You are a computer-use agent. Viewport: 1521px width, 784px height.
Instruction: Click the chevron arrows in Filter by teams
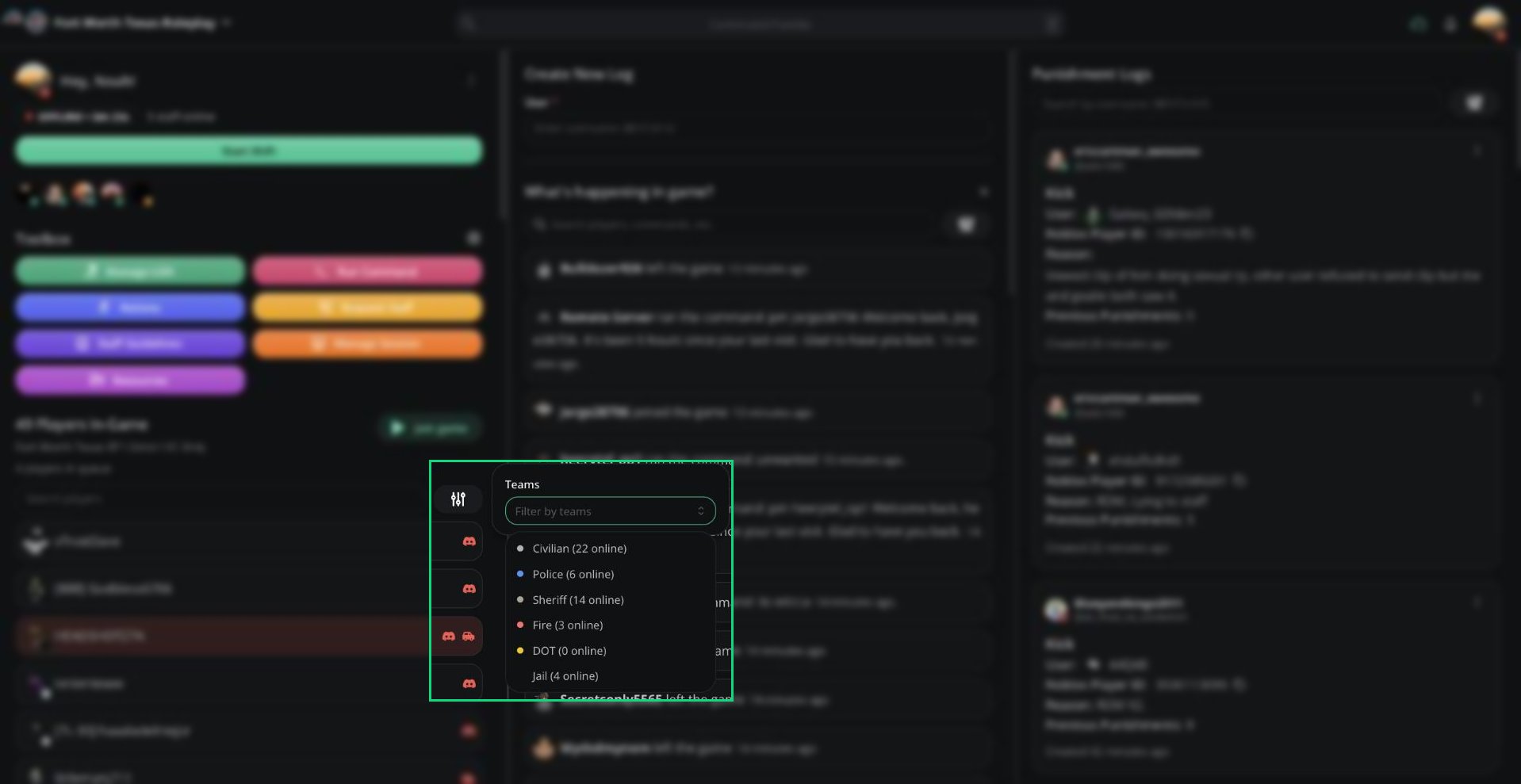pos(701,511)
